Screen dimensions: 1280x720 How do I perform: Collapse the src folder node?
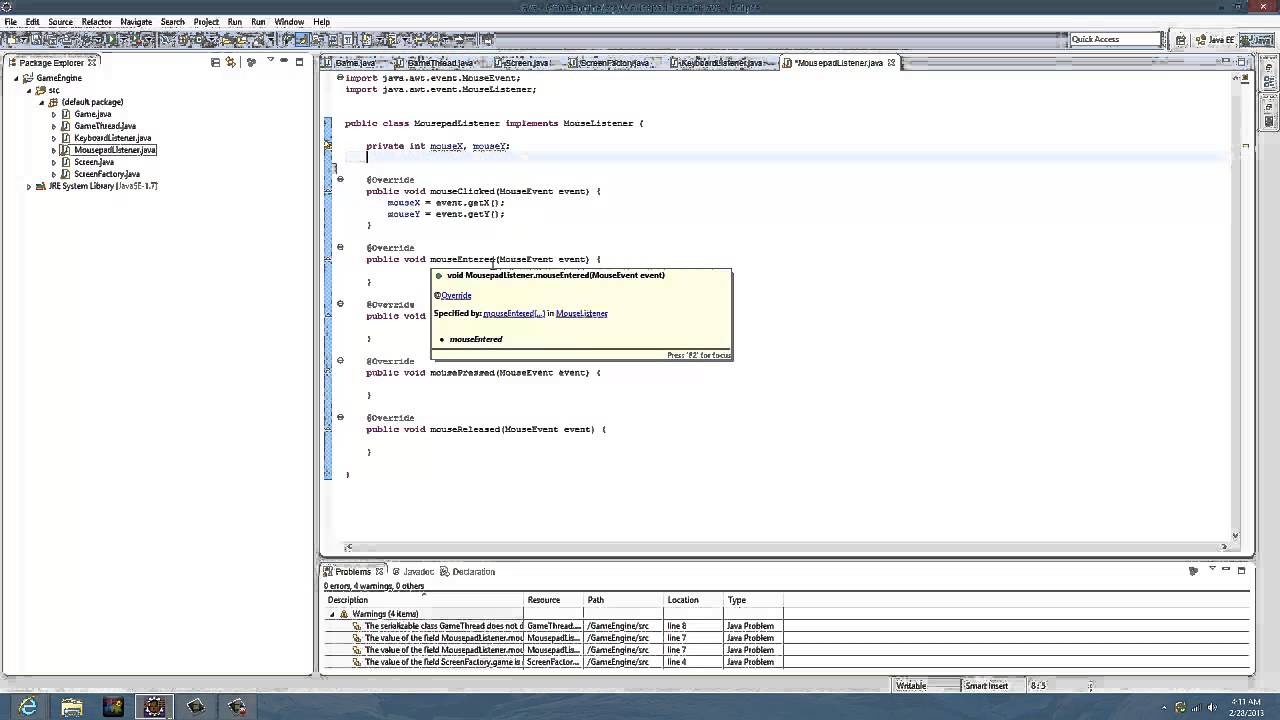tap(29, 90)
